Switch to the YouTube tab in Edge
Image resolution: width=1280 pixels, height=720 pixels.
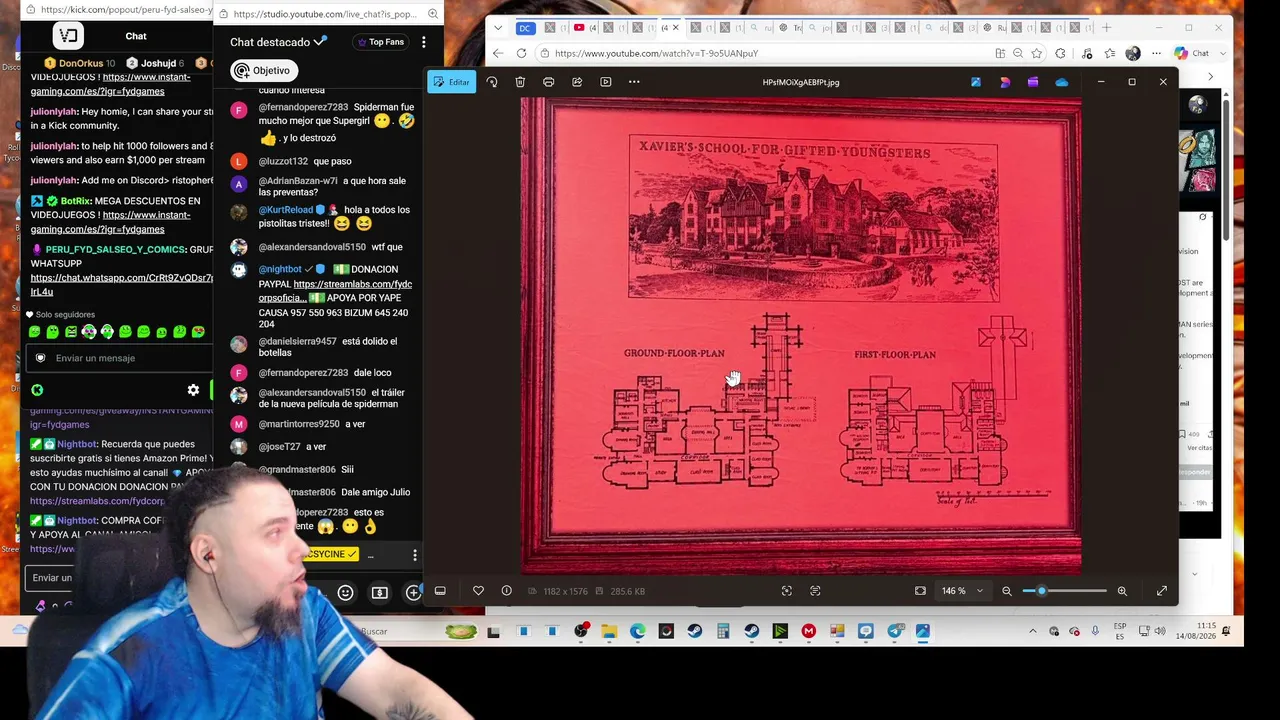[x=586, y=28]
